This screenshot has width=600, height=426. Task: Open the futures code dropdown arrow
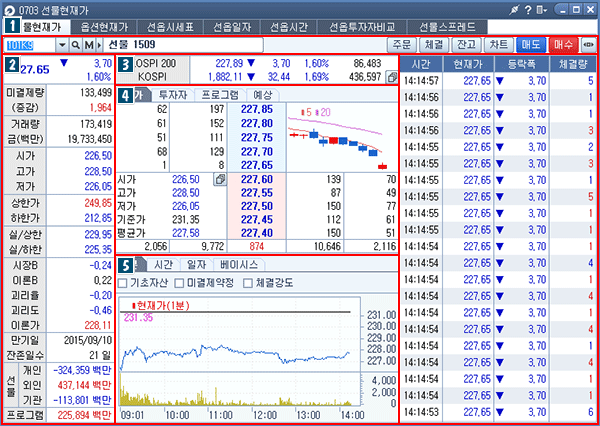(62, 46)
